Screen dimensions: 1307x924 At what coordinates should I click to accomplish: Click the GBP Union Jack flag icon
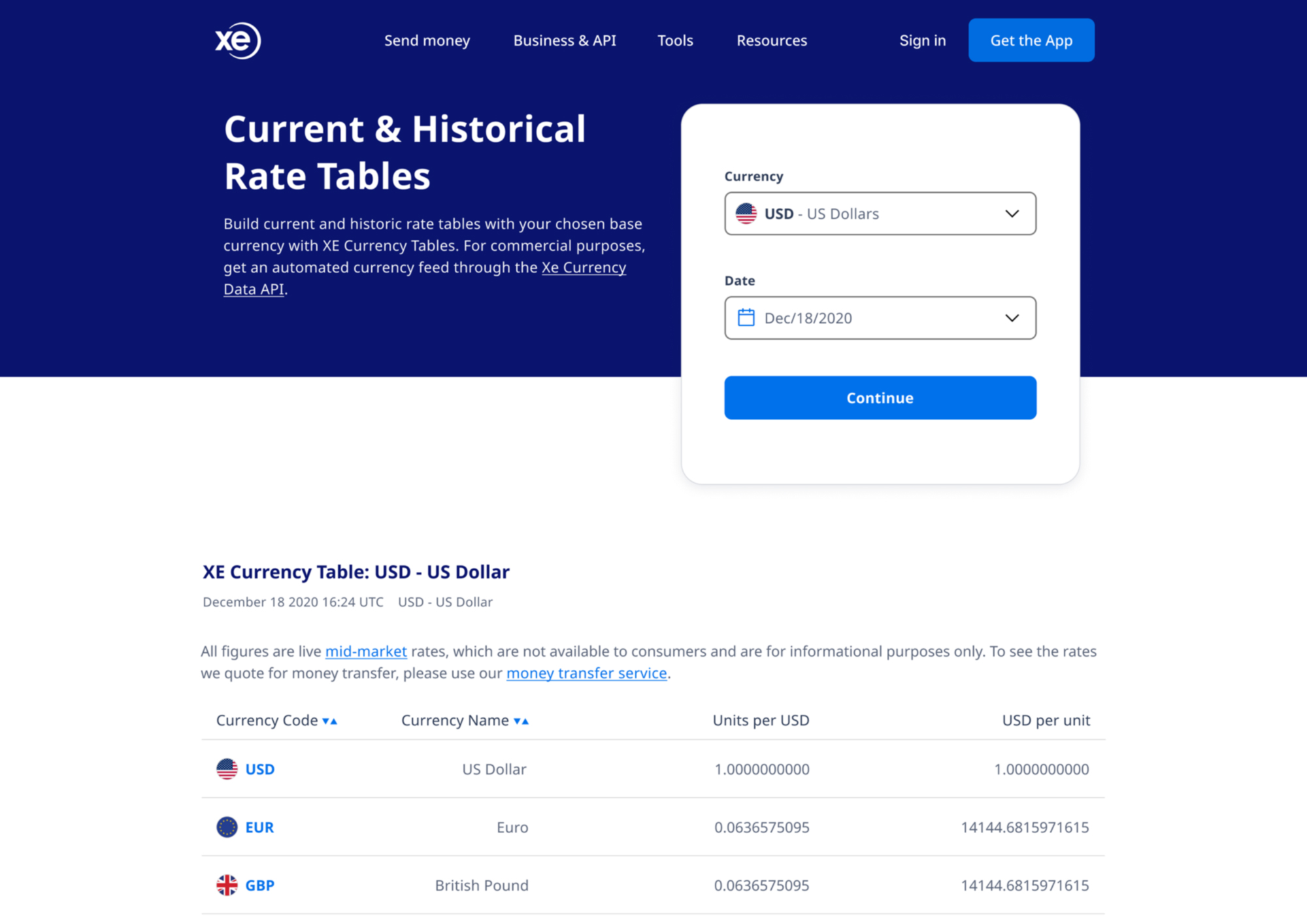coord(227,885)
